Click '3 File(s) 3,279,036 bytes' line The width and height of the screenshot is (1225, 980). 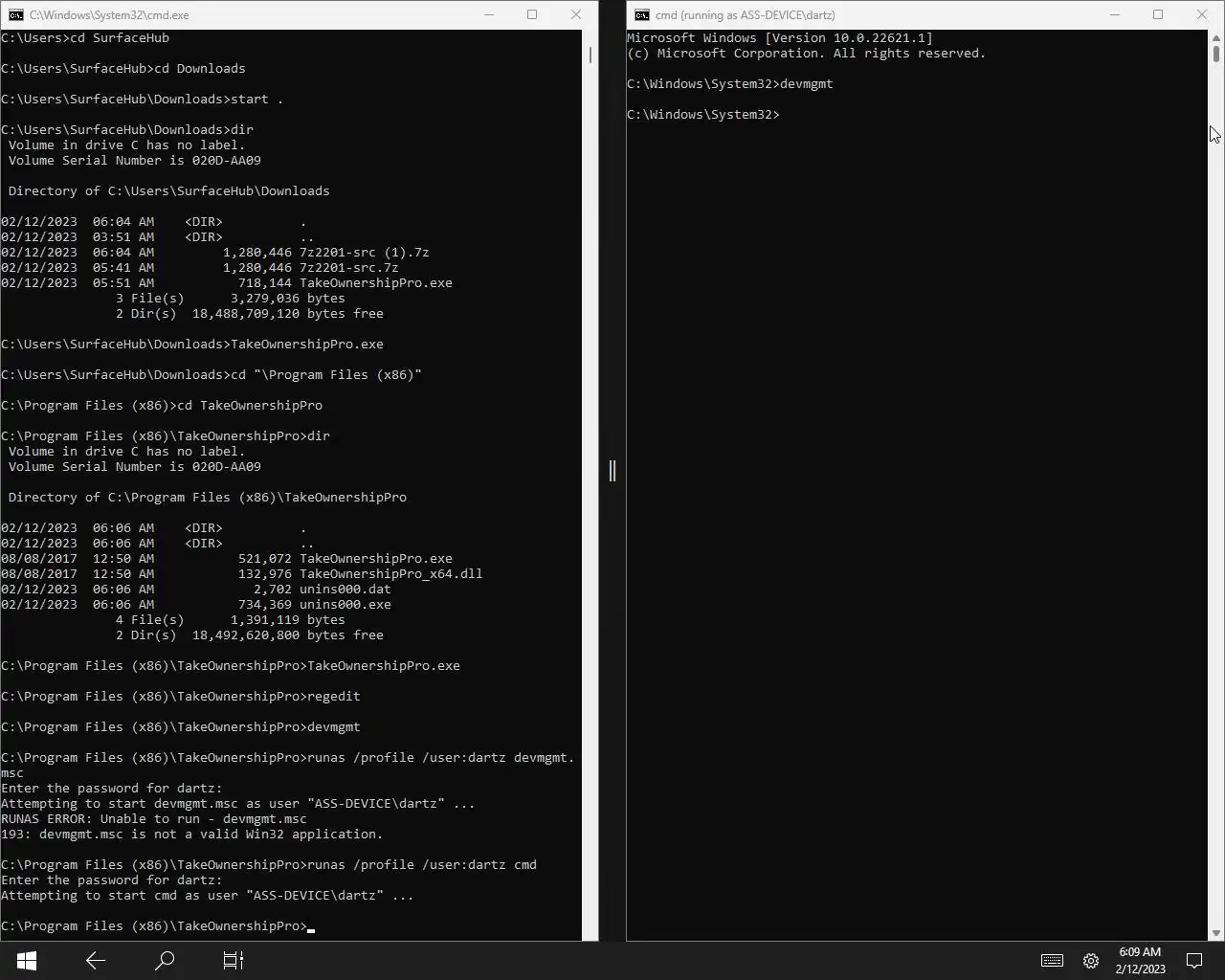coord(230,298)
